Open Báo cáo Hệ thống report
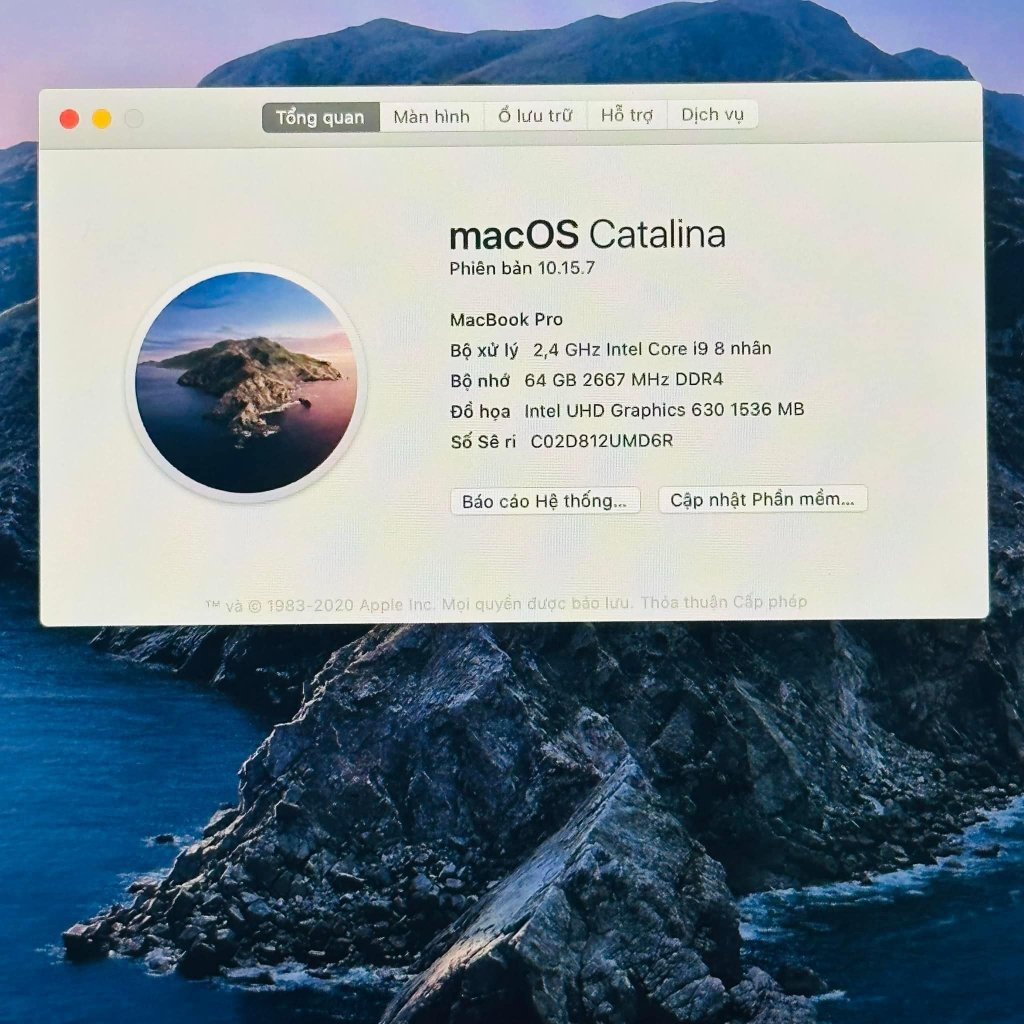The width and height of the screenshot is (1024, 1024). pyautogui.click(x=545, y=501)
